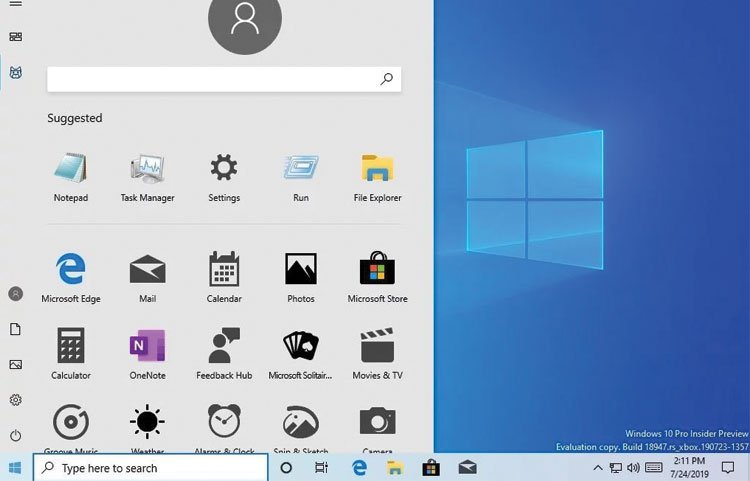Show hidden system tray icons chevron
This screenshot has width=750, height=481.
click(x=598, y=468)
